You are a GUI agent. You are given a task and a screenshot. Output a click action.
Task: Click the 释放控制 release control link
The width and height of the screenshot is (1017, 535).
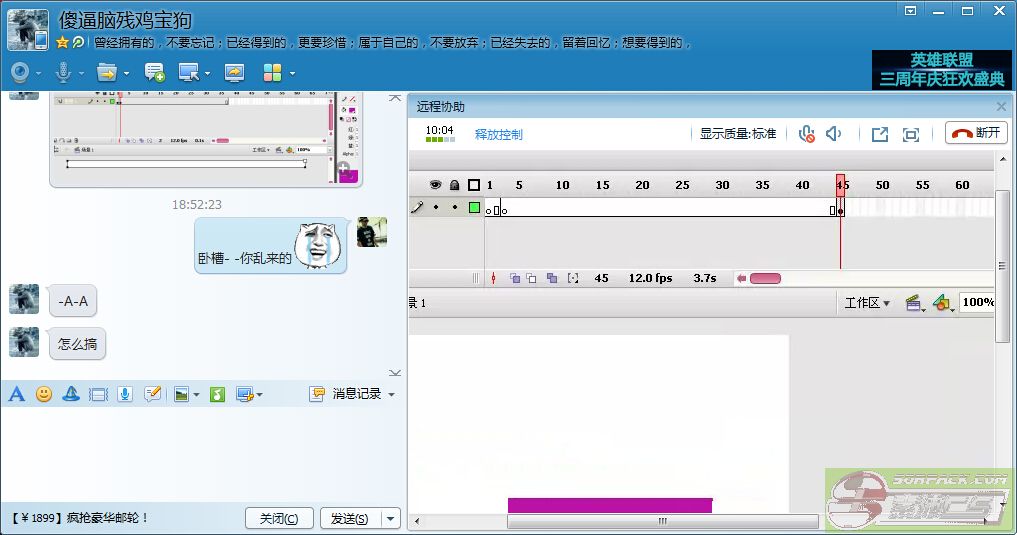click(498, 134)
